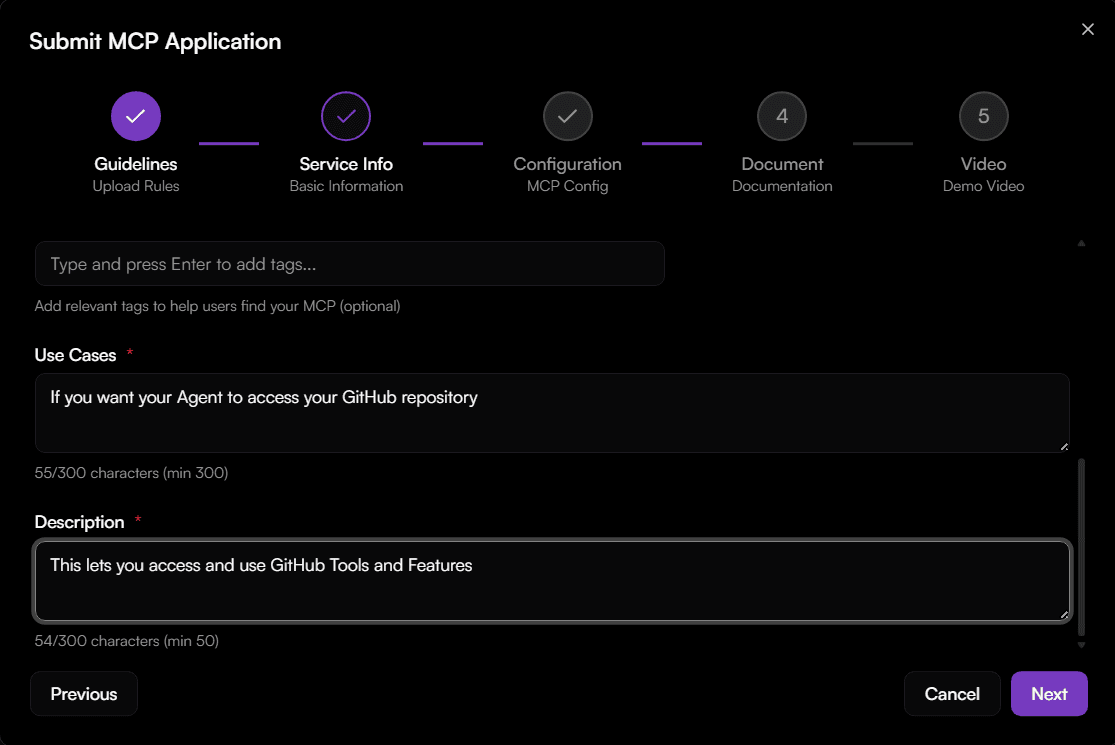Click the Use Cases textarea resize handle
The height and width of the screenshot is (745, 1115).
click(x=1064, y=446)
